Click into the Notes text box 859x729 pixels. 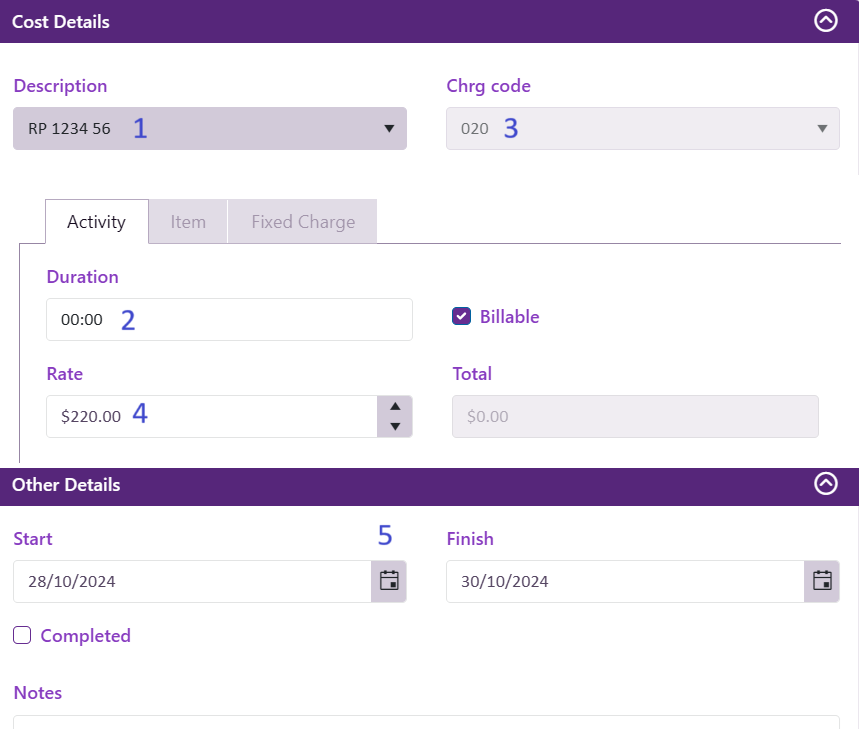click(x=426, y=722)
